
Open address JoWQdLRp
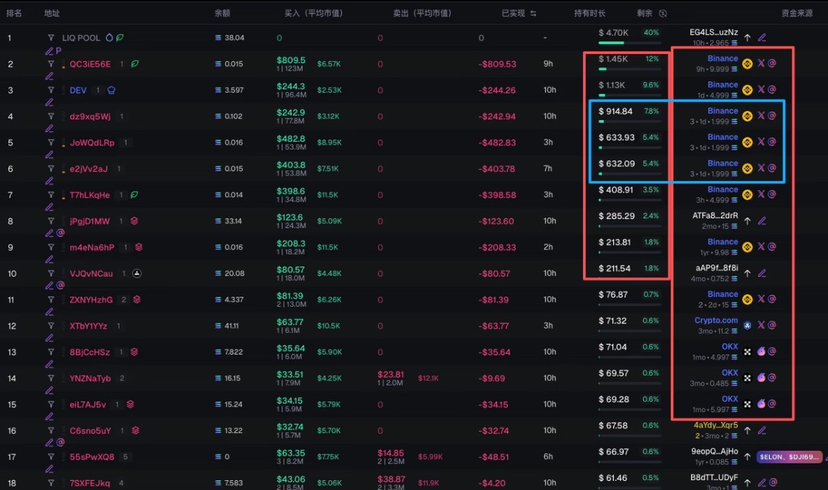pyautogui.click(x=92, y=143)
